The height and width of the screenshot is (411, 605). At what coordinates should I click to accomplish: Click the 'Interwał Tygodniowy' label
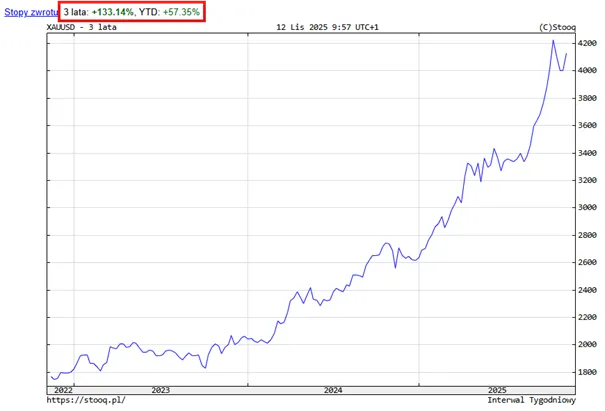[x=531, y=400]
